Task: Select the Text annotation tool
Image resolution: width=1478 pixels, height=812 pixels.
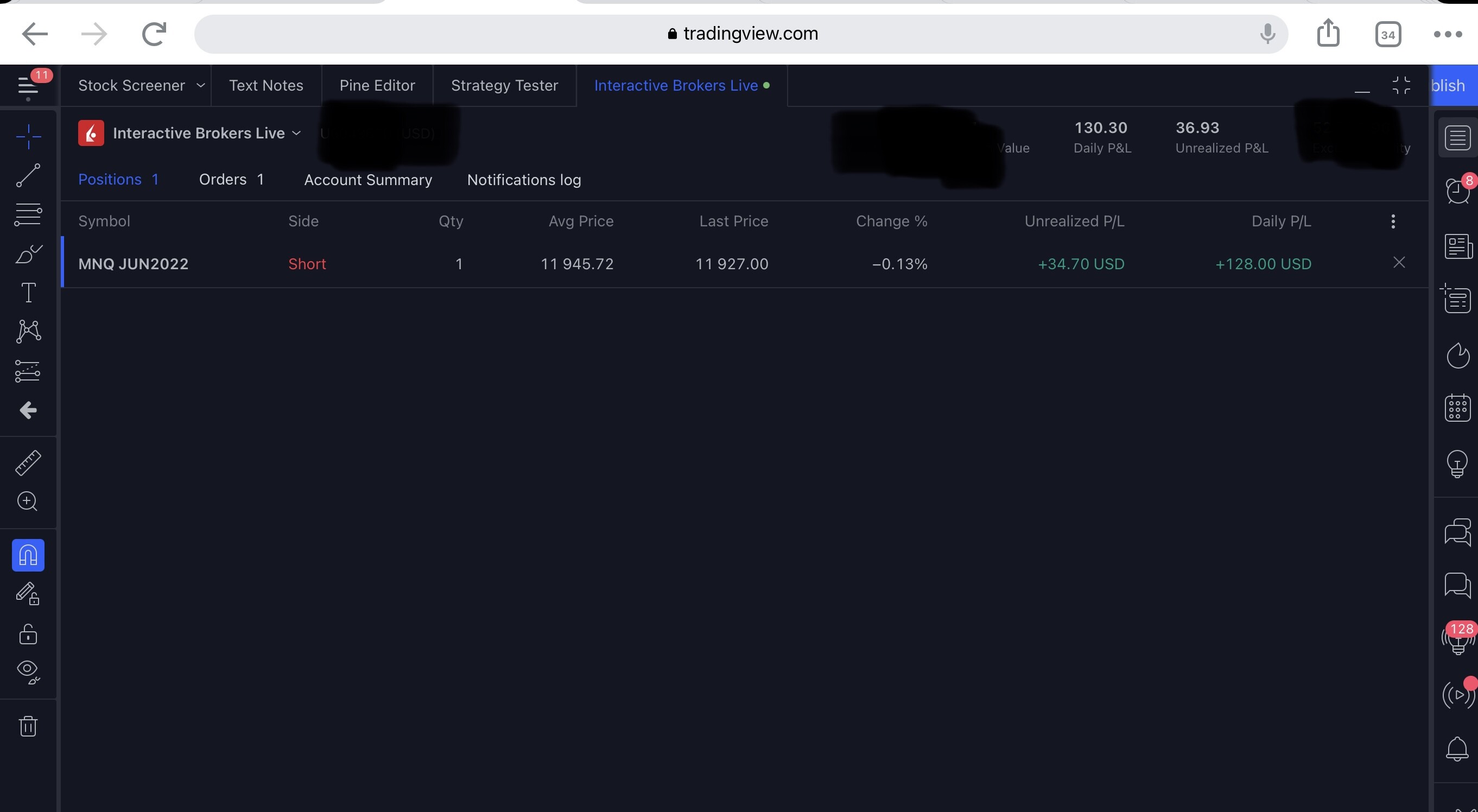Action: tap(28, 292)
